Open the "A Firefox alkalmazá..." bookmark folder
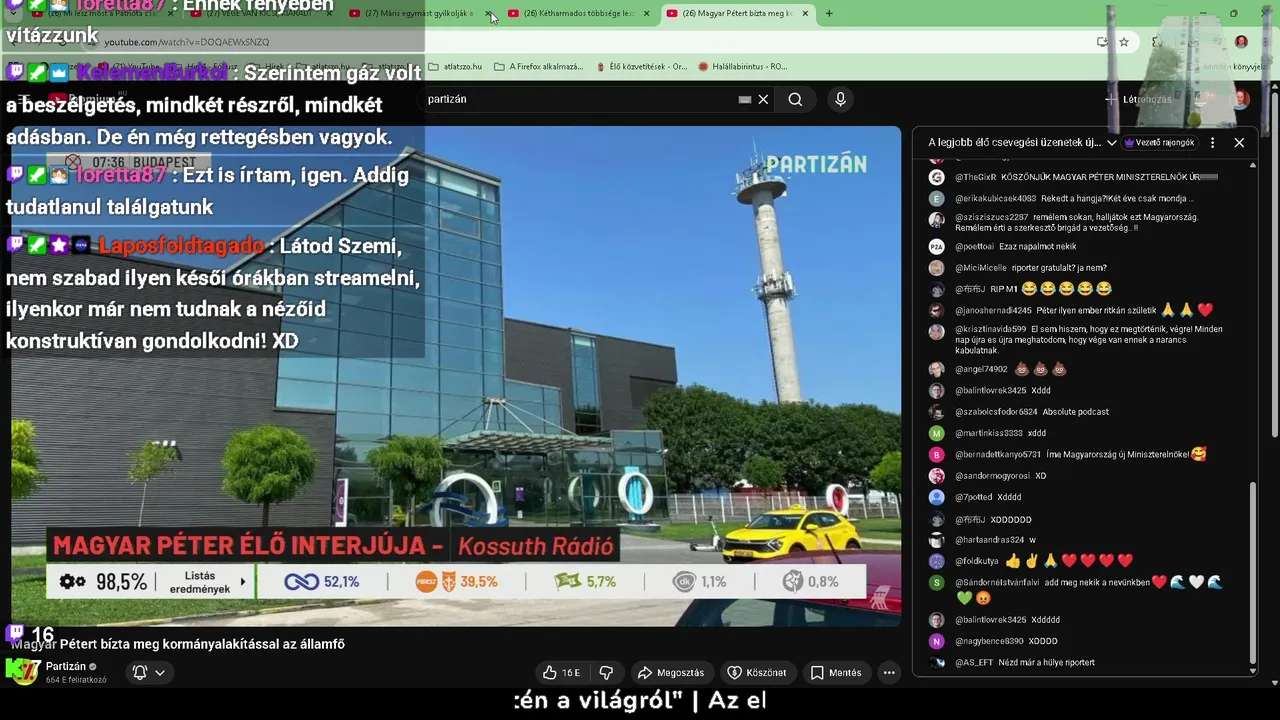Image resolution: width=1280 pixels, height=720 pixels. click(538, 67)
